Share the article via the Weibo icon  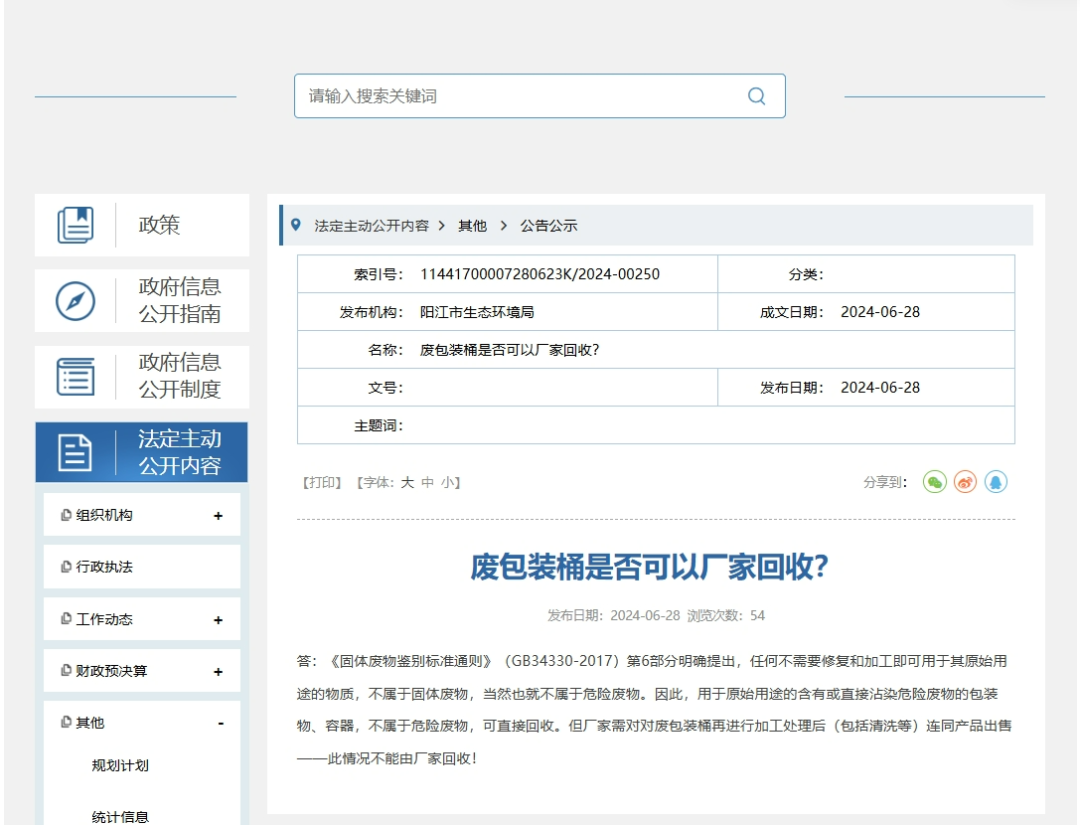(x=964, y=481)
